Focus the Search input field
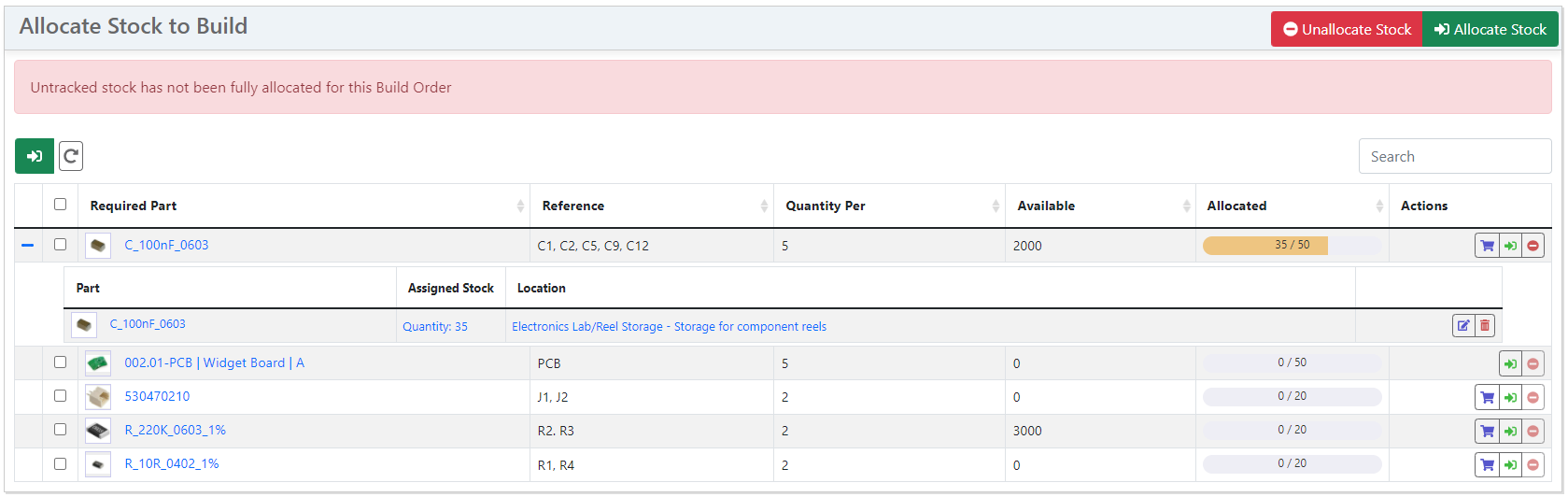 click(1454, 156)
